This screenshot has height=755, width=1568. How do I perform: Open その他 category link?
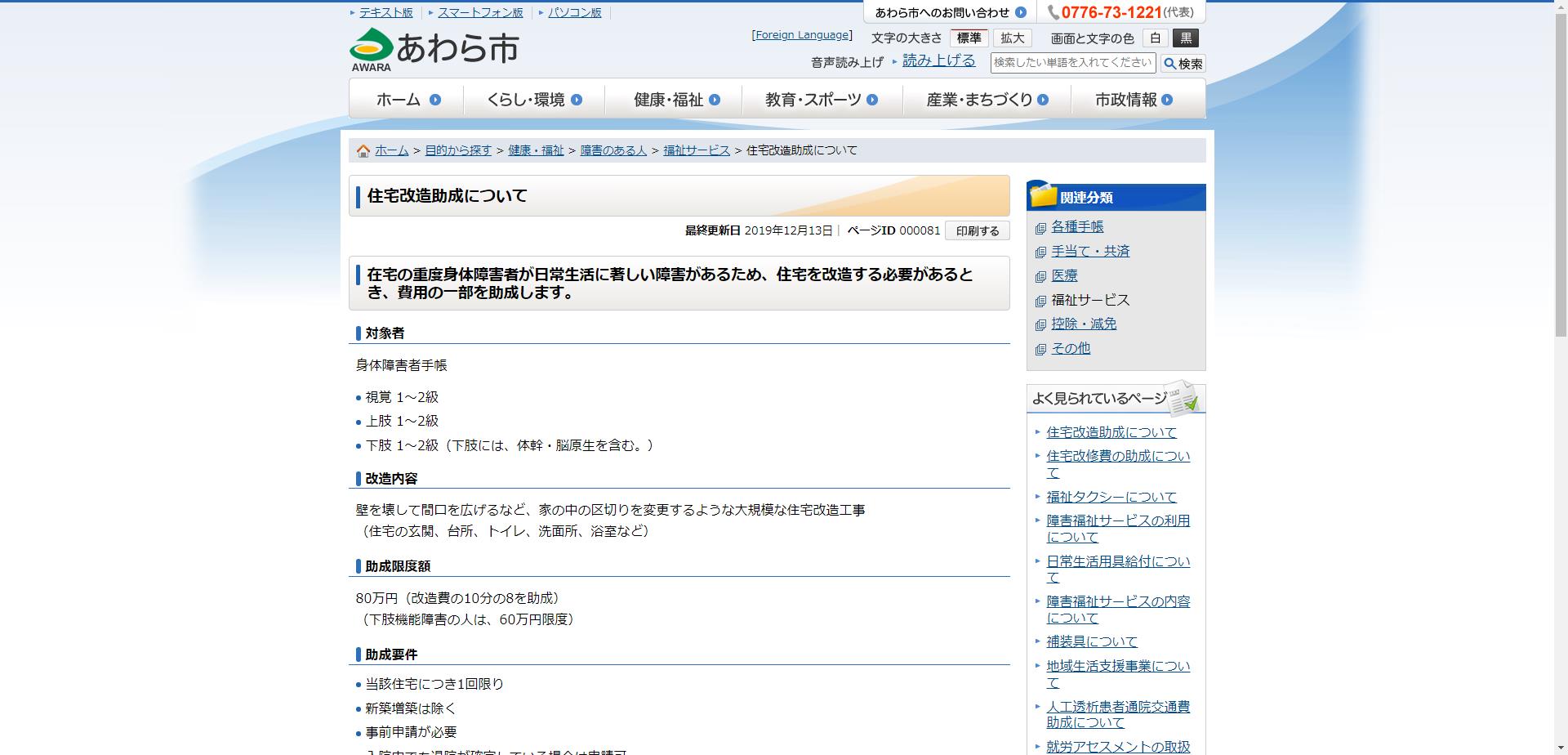(1071, 349)
